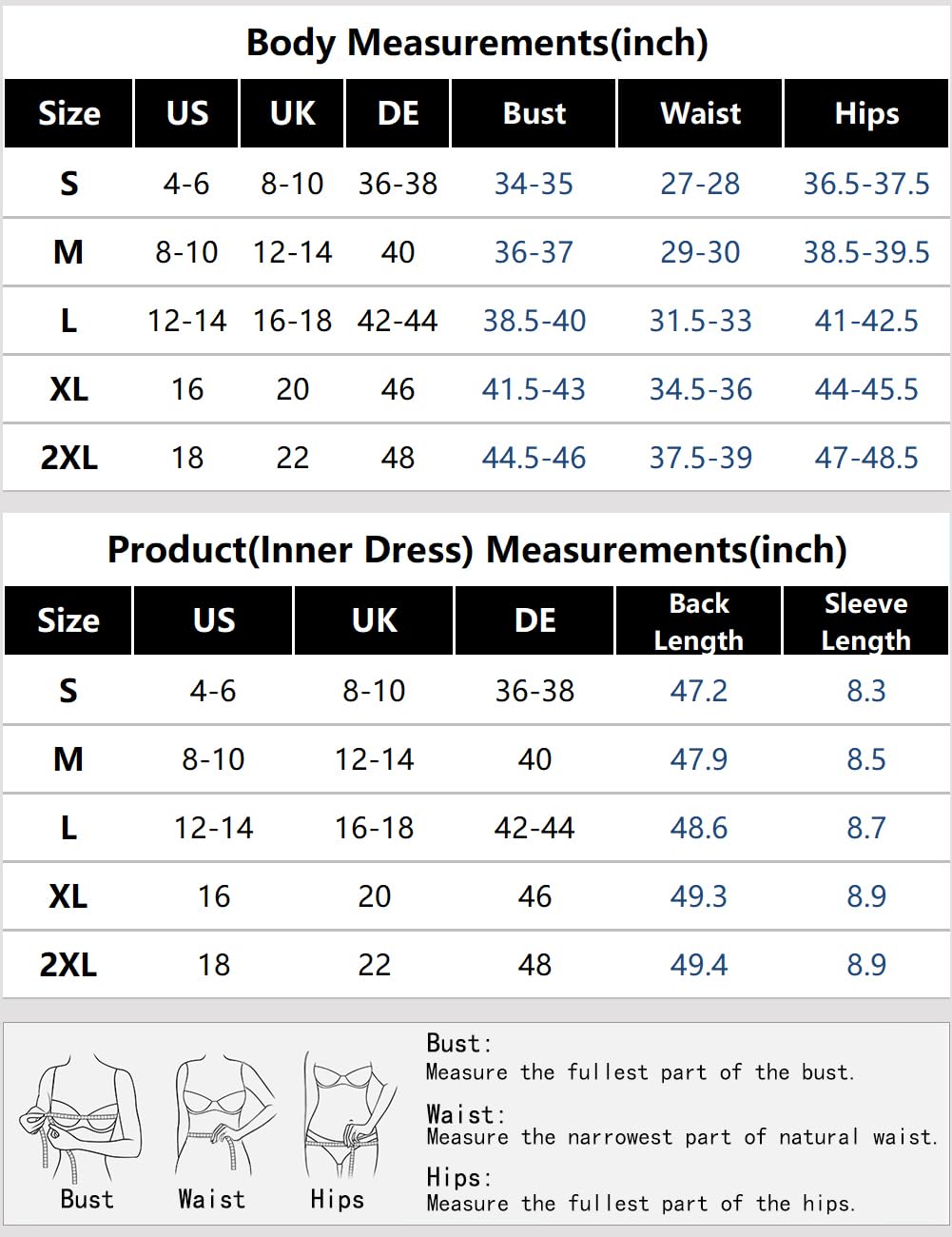Select waist value 29-30 for size M

coord(700,252)
